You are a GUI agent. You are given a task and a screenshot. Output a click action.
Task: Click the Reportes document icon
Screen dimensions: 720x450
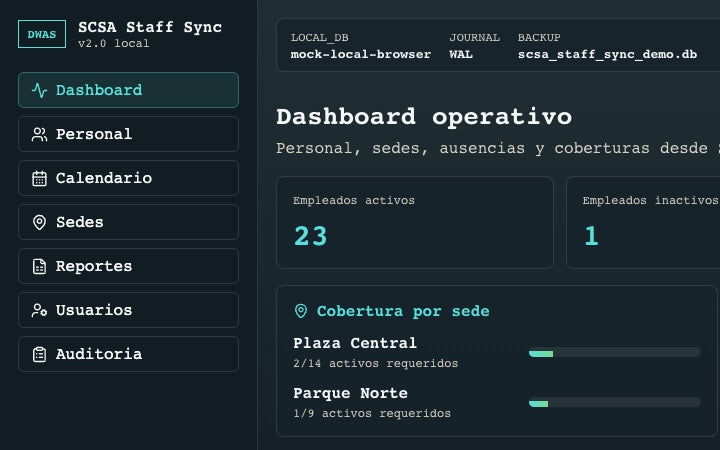coord(39,266)
